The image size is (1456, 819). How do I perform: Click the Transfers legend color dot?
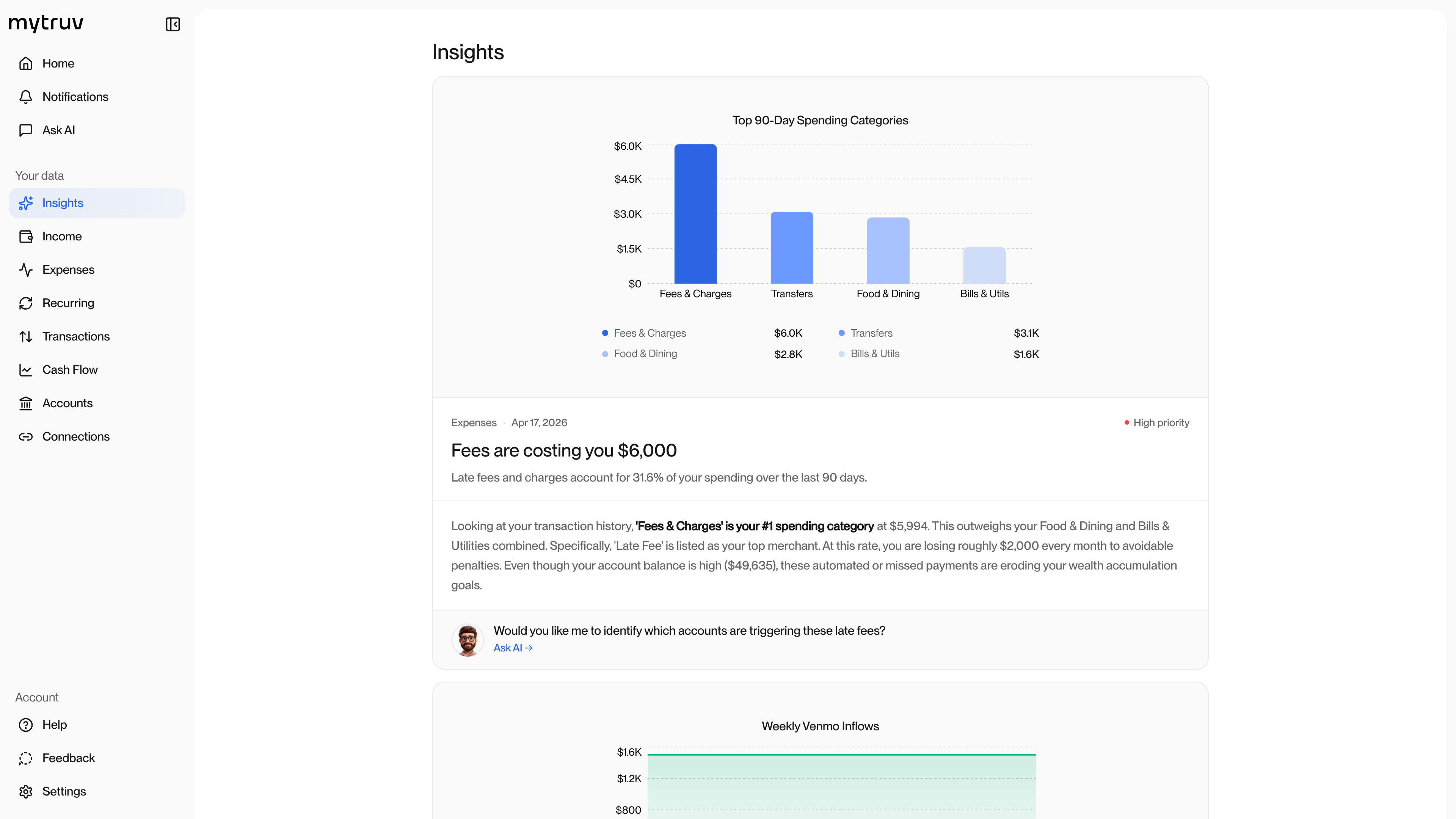pos(842,333)
